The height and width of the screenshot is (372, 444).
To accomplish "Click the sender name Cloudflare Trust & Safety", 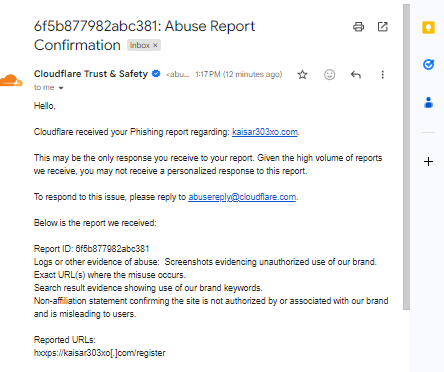I will (x=91, y=74).
